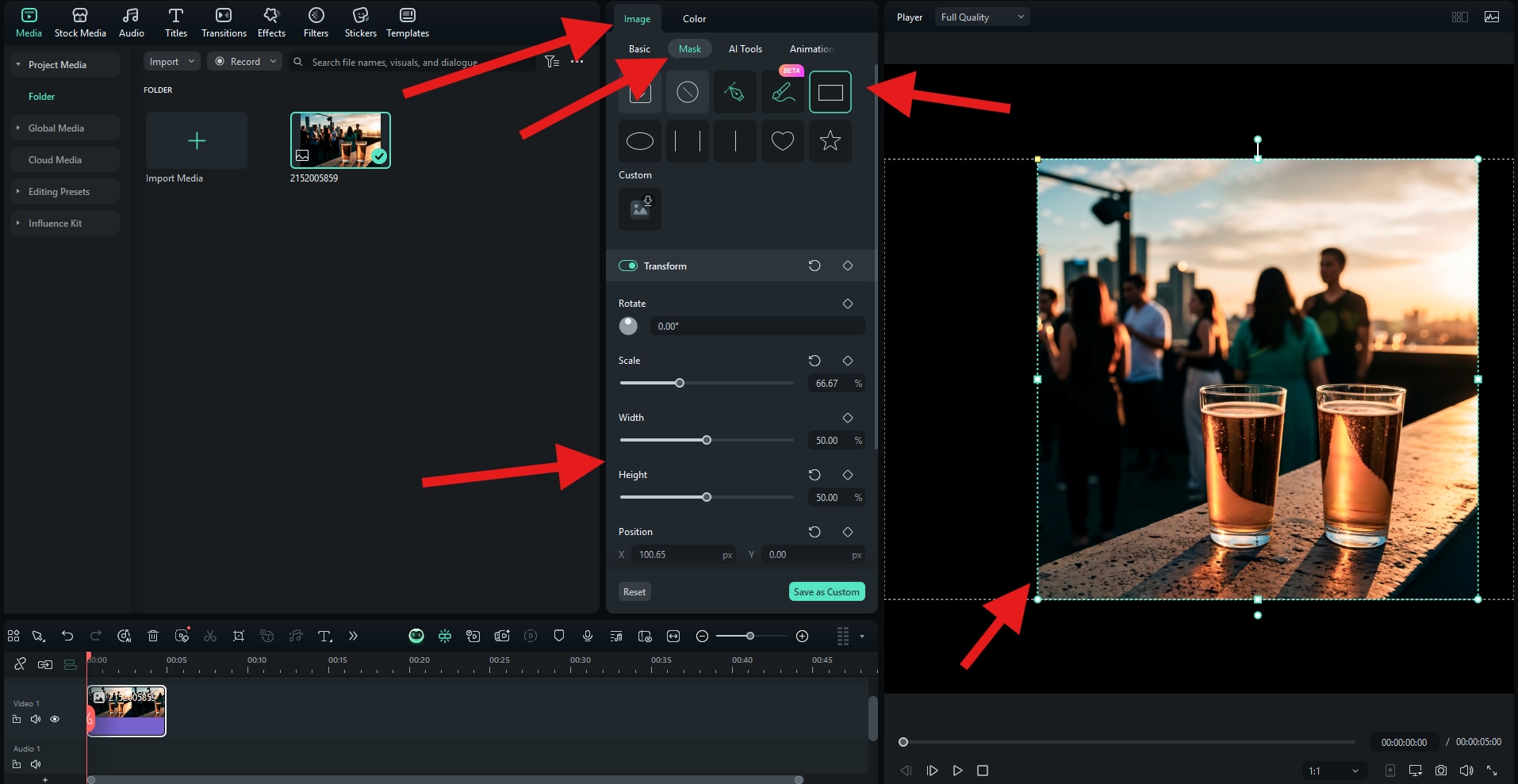Viewport: 1518px width, 784px height.
Task: Open the AI copilot face icon
Action: pyautogui.click(x=416, y=636)
